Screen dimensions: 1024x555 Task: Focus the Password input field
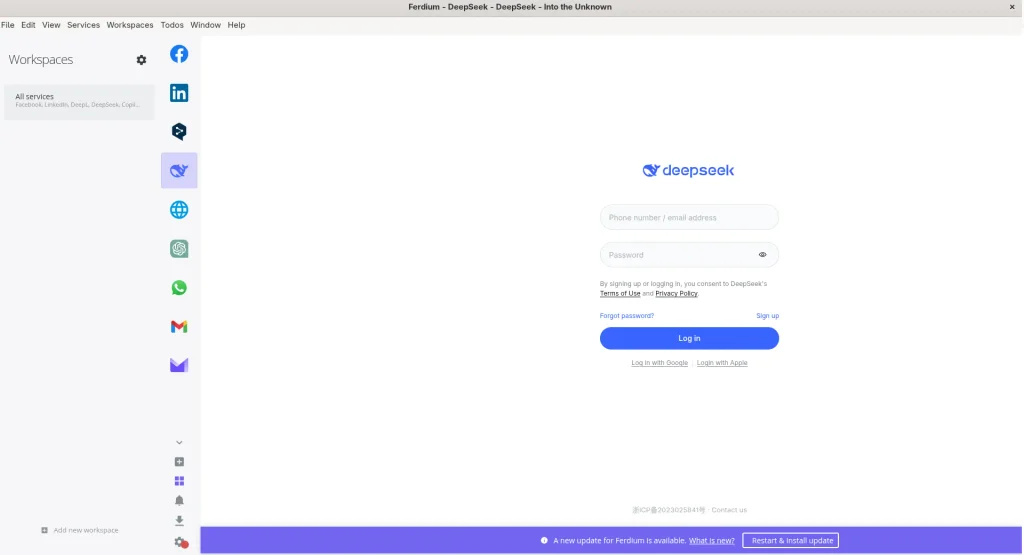click(x=689, y=255)
